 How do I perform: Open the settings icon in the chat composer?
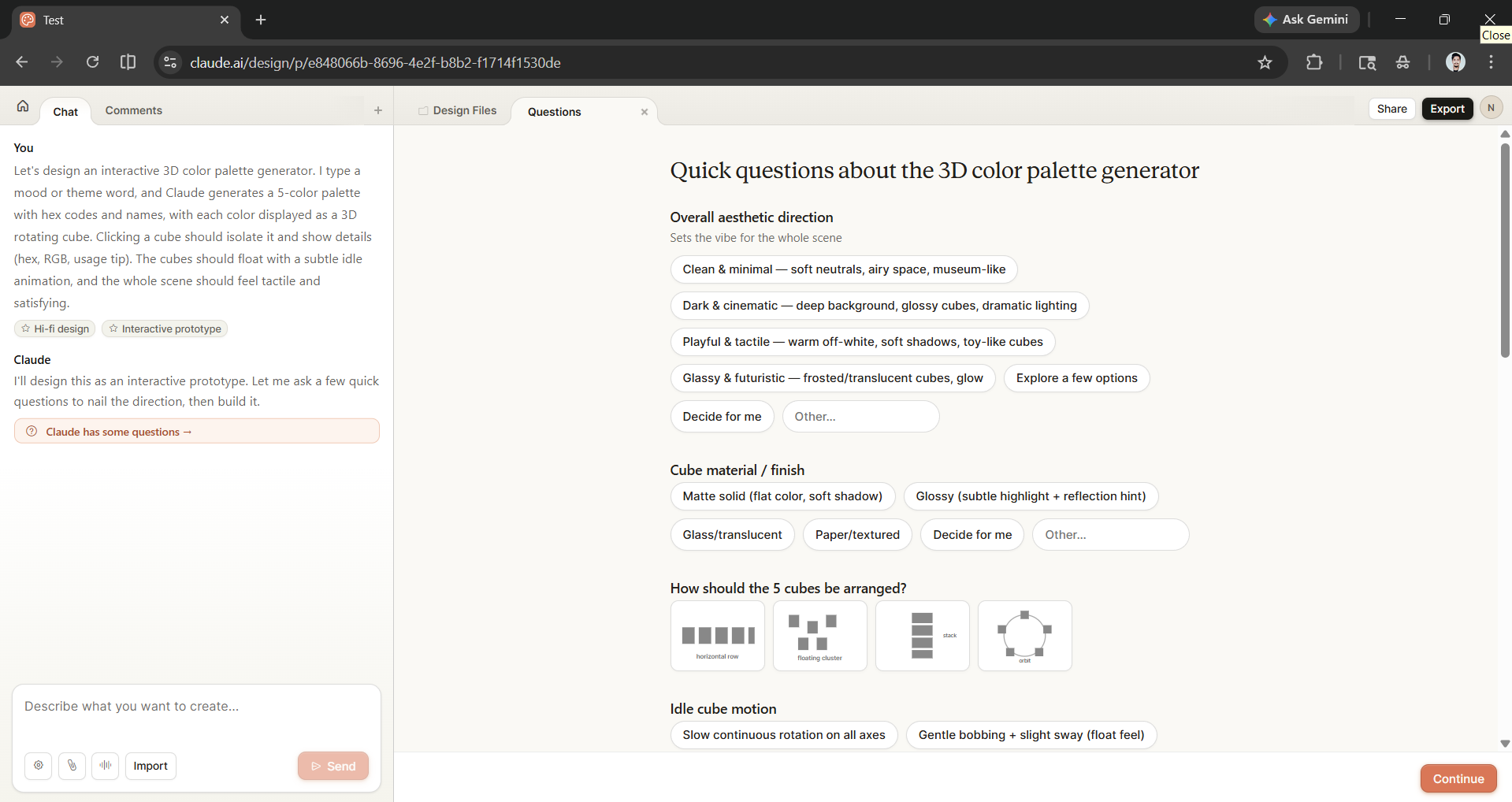tap(39, 766)
